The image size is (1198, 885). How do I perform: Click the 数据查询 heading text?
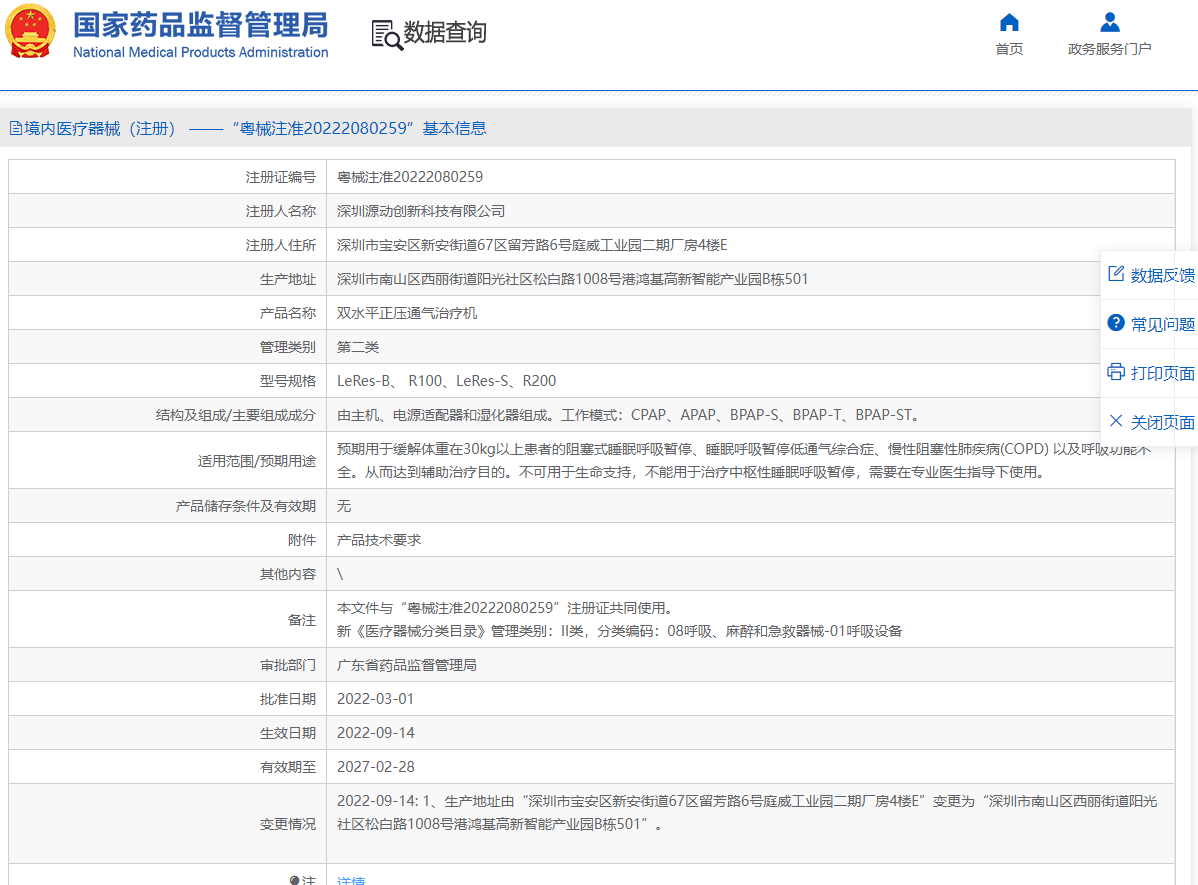click(445, 33)
